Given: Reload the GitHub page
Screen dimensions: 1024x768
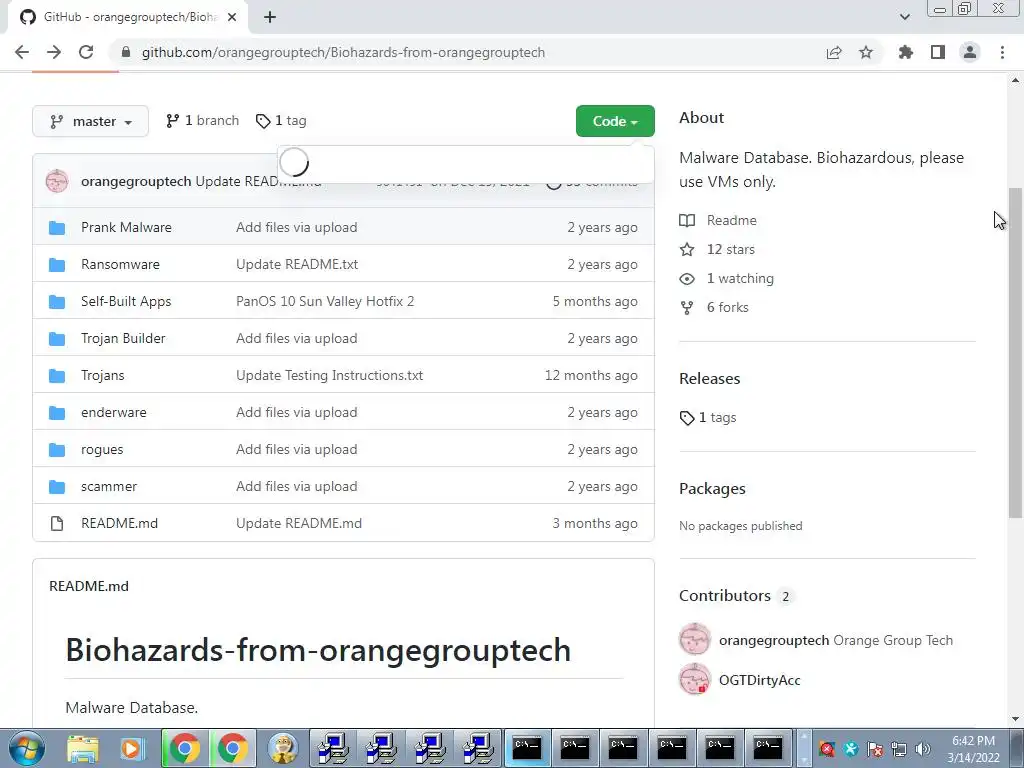Looking at the screenshot, I should pos(86,52).
